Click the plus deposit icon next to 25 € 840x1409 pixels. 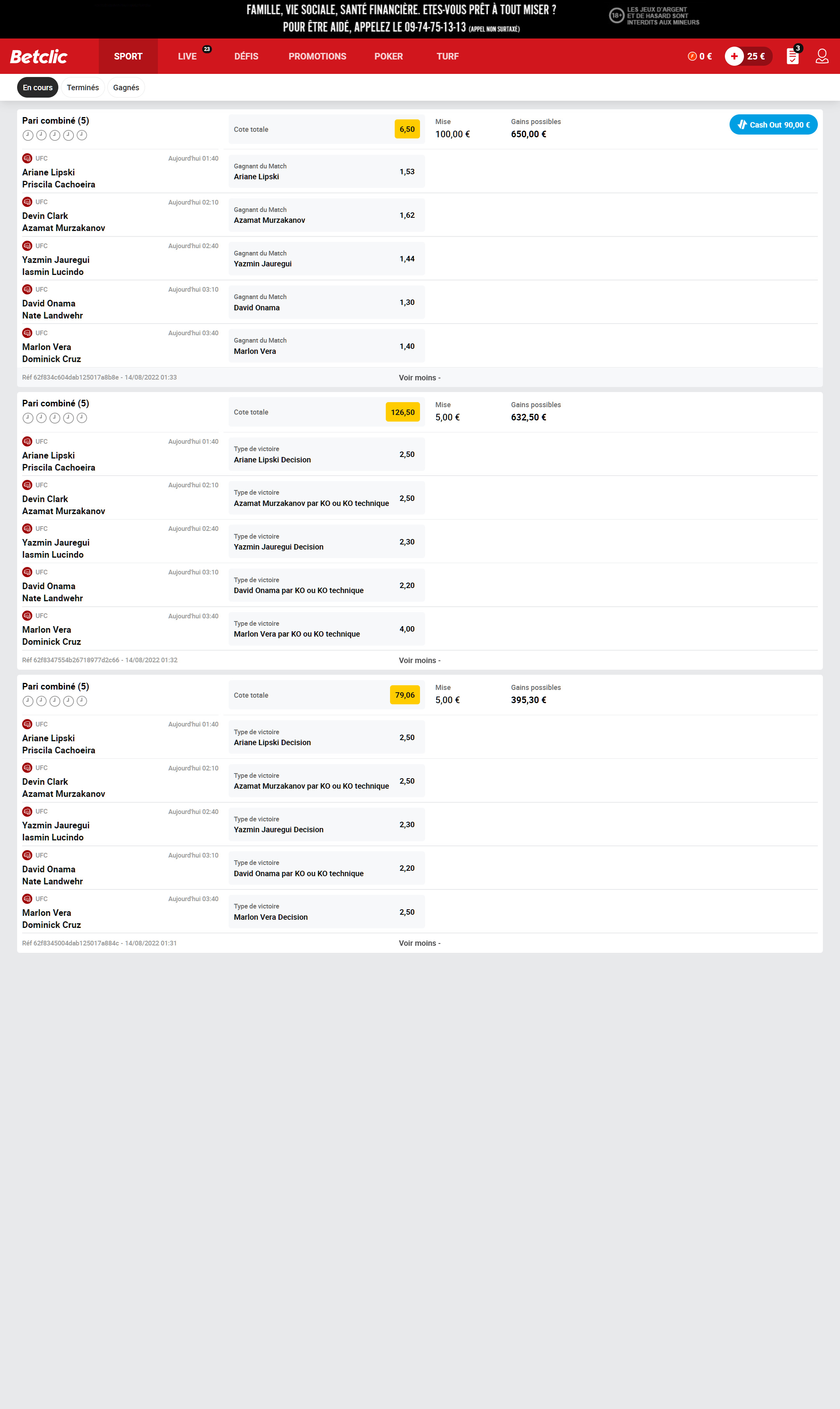[734, 56]
